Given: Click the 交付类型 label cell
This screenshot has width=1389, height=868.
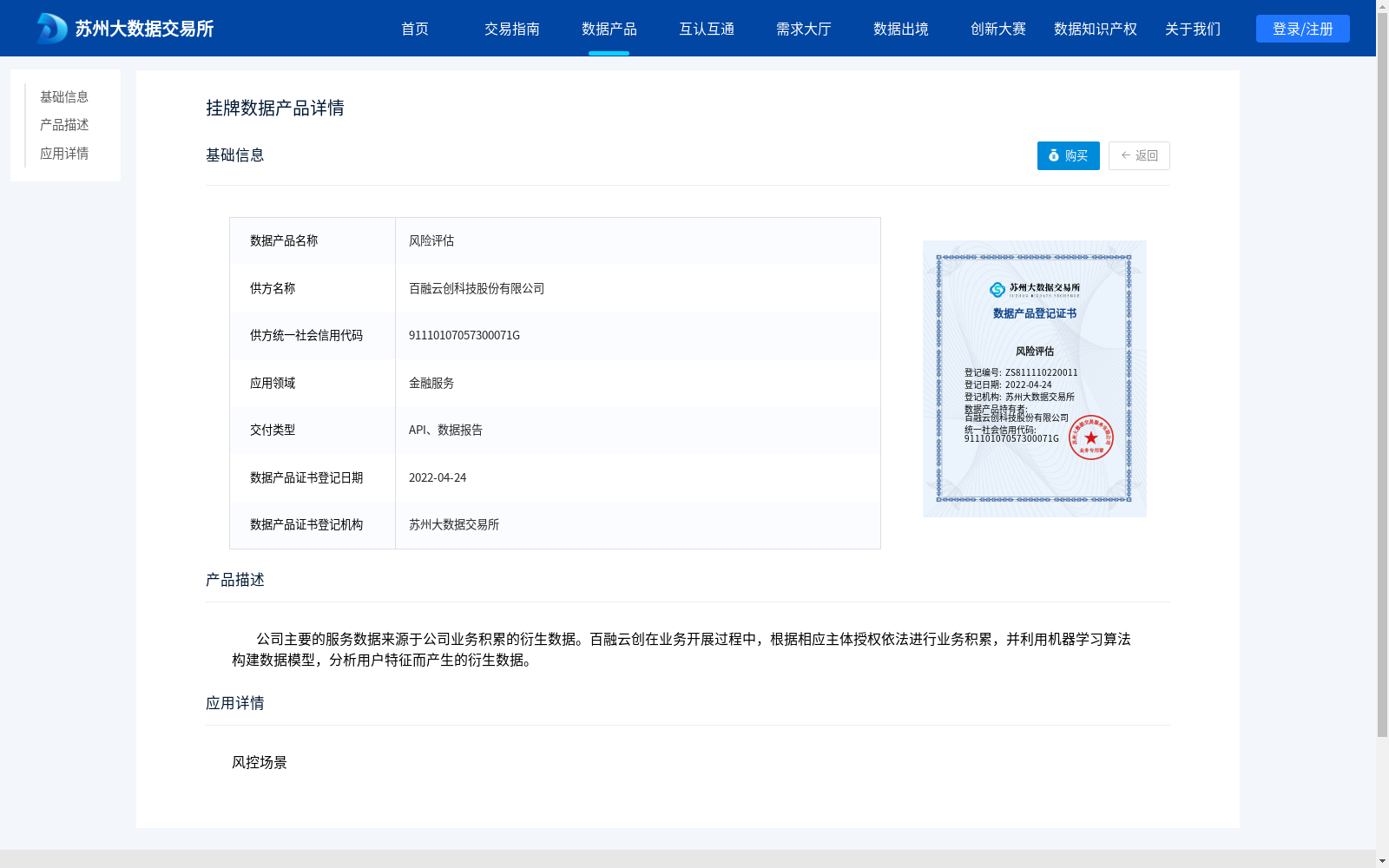Looking at the screenshot, I should coord(313,431).
